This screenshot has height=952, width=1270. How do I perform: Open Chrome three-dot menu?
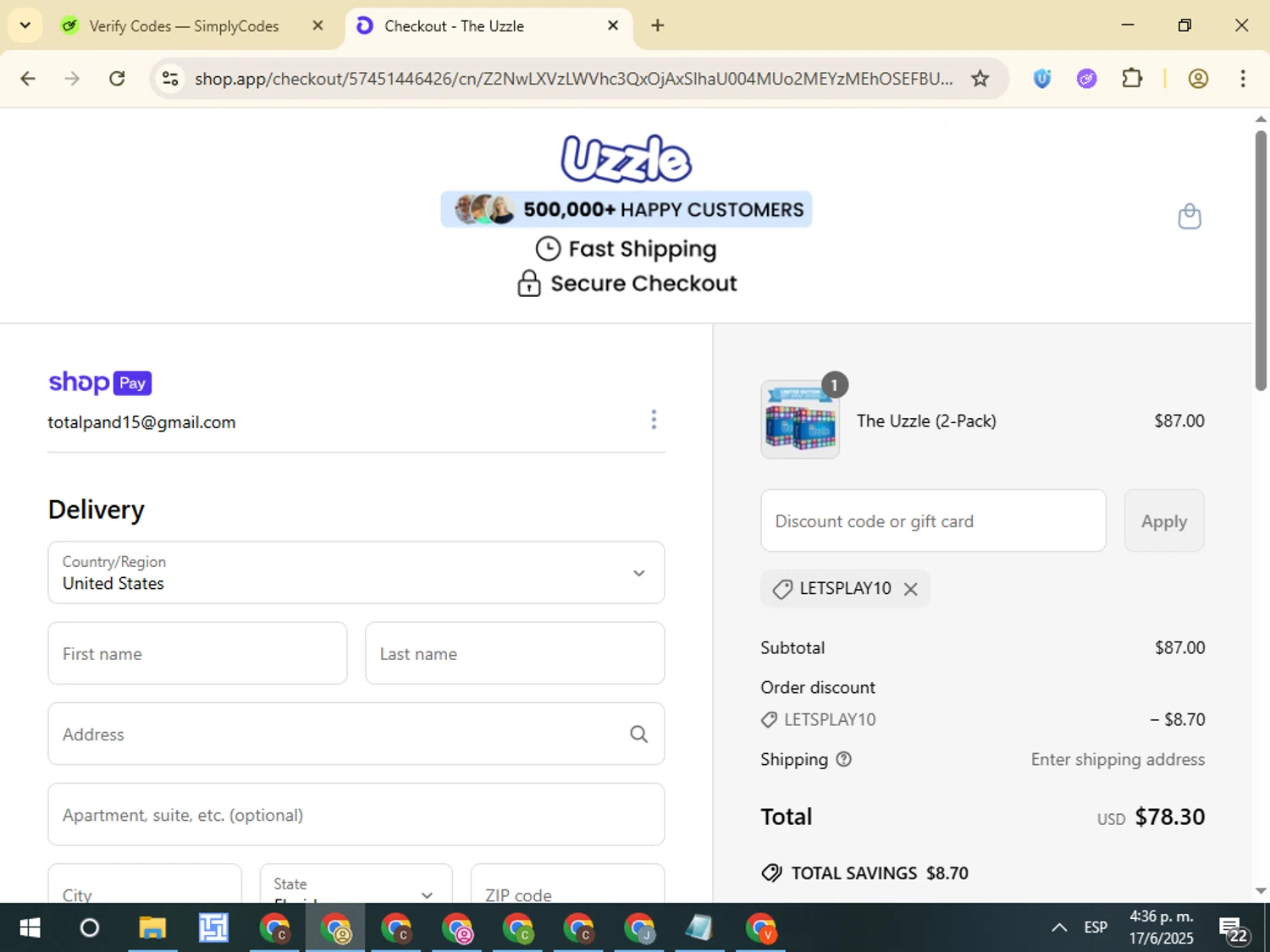pos(1243,79)
